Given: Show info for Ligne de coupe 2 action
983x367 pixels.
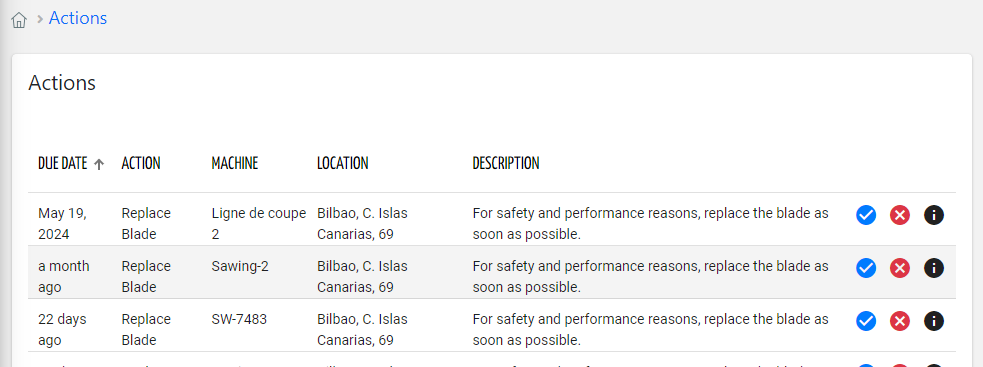Looking at the screenshot, I should 933,215.
